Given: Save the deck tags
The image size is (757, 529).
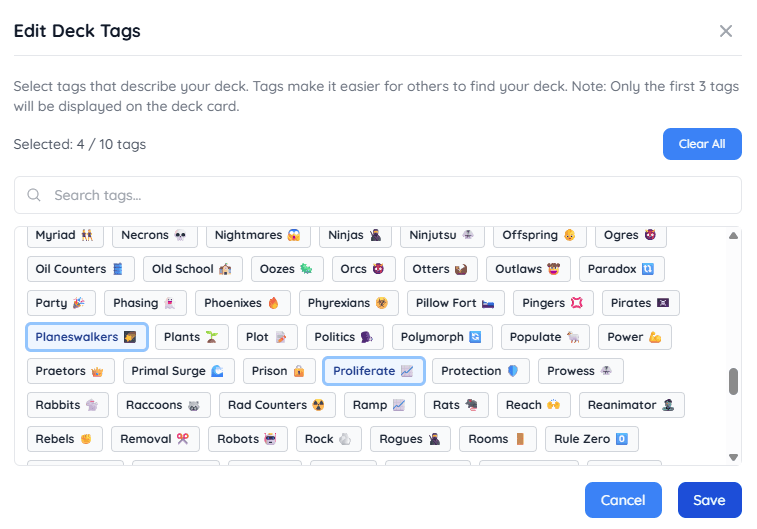Looking at the screenshot, I should [709, 500].
